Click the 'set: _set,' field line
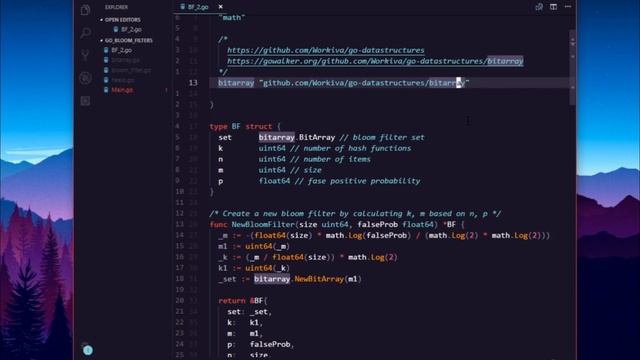The width and height of the screenshot is (640, 360). click(x=249, y=312)
